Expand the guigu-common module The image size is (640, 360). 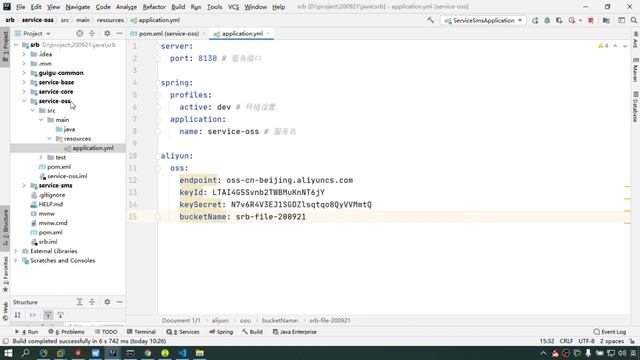pyautogui.click(x=24, y=73)
